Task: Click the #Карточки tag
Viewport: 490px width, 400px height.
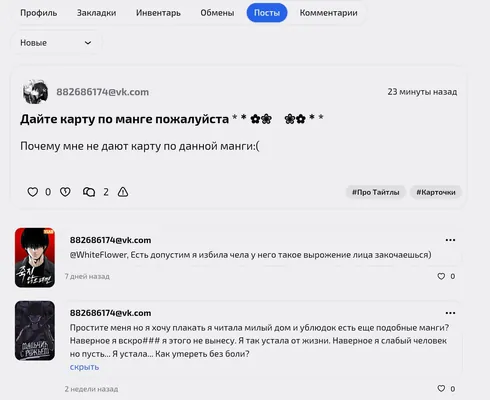Action: tap(436, 192)
